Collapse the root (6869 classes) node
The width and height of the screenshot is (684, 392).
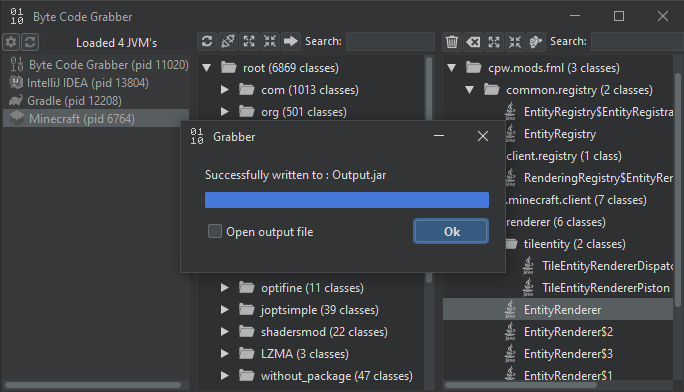tap(207, 68)
